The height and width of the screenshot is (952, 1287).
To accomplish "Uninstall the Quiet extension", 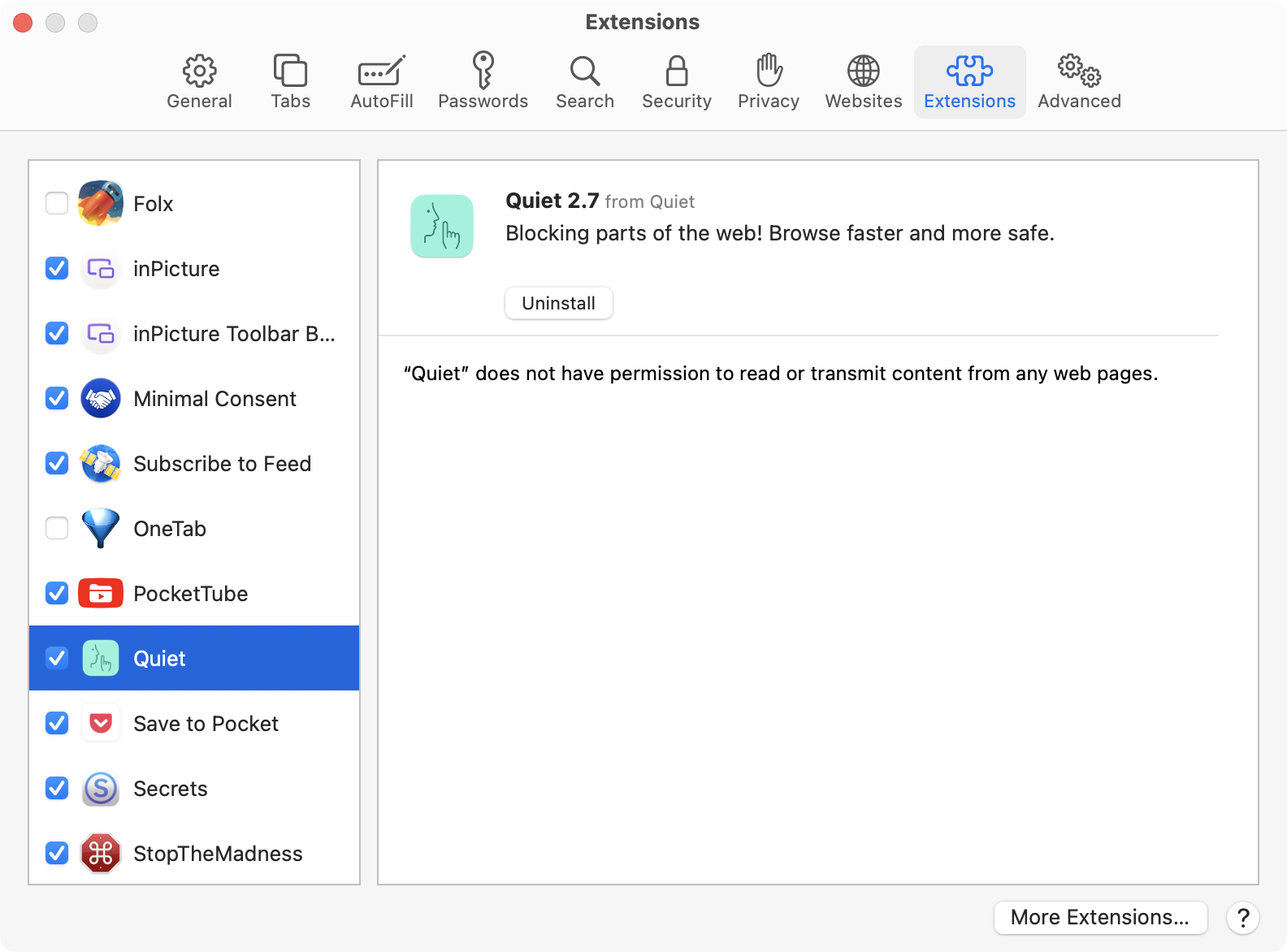I will click(558, 303).
